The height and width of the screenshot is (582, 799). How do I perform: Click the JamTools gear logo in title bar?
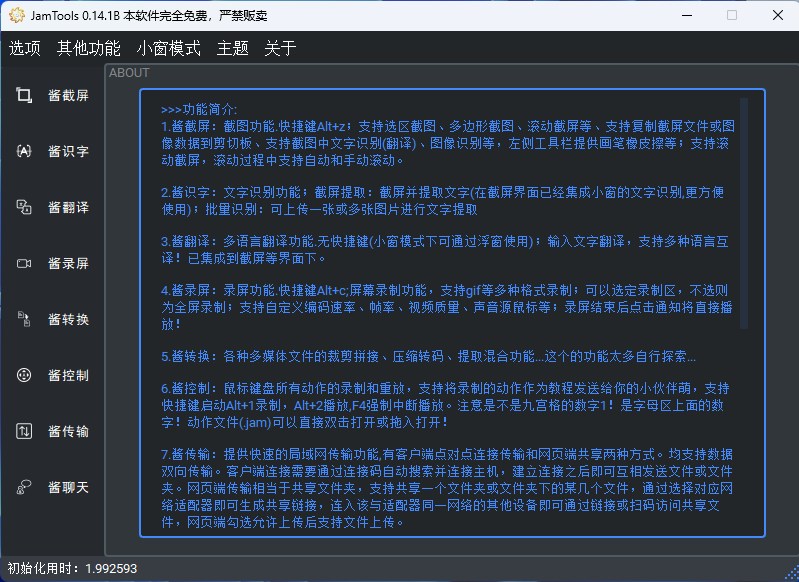(x=16, y=15)
